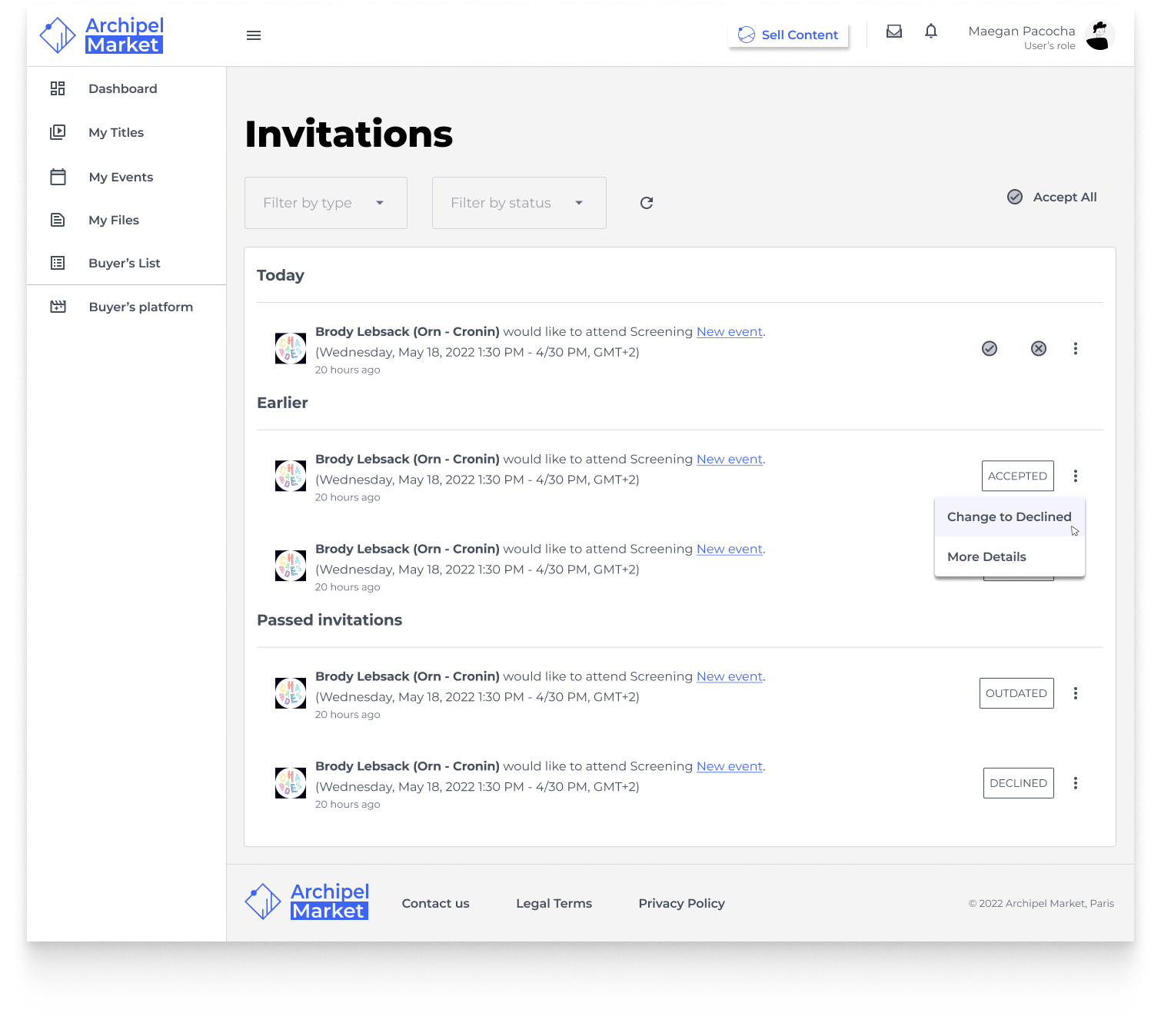Viewport: 1161px width, 1036px height.
Task: Choose More Details in the context menu
Action: click(x=986, y=557)
